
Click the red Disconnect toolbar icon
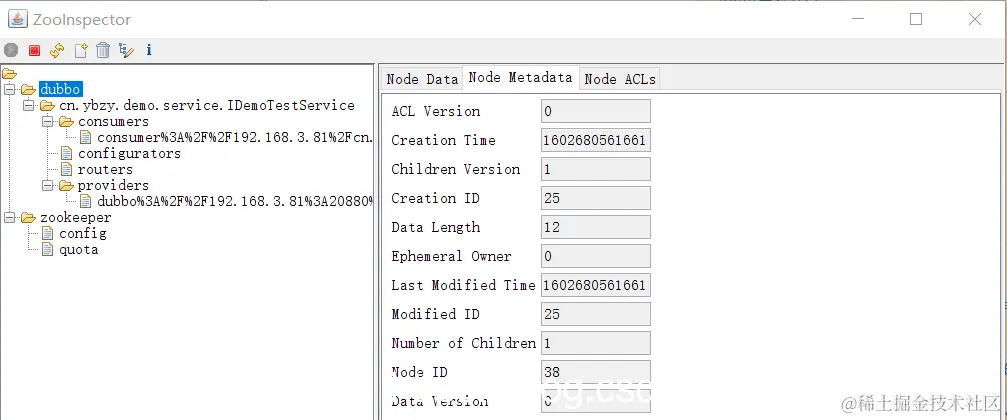pyautogui.click(x=35, y=50)
